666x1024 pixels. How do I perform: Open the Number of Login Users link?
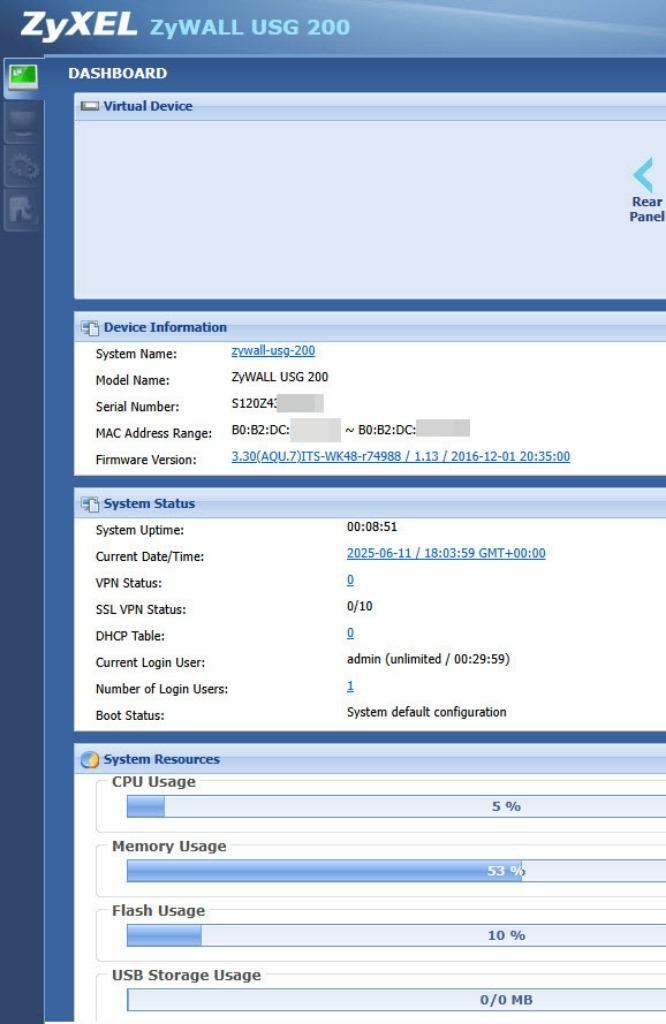pyautogui.click(x=350, y=686)
